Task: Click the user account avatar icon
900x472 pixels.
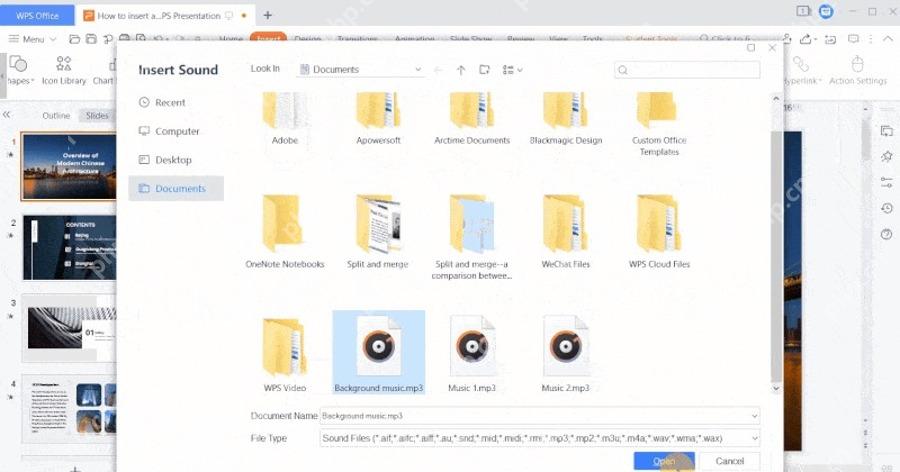Action: tap(826, 11)
